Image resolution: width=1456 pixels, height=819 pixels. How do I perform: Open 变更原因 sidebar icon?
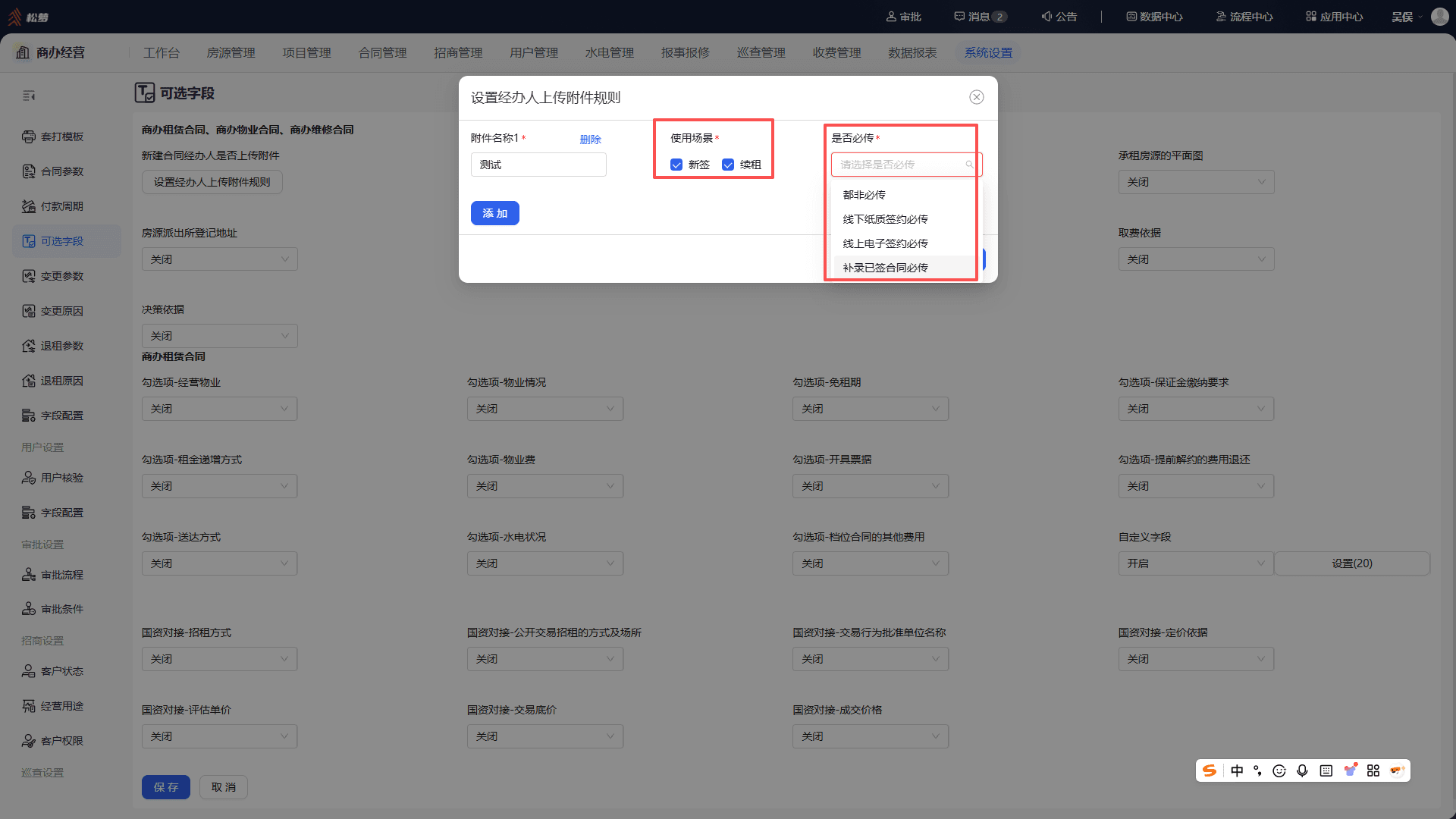(29, 311)
